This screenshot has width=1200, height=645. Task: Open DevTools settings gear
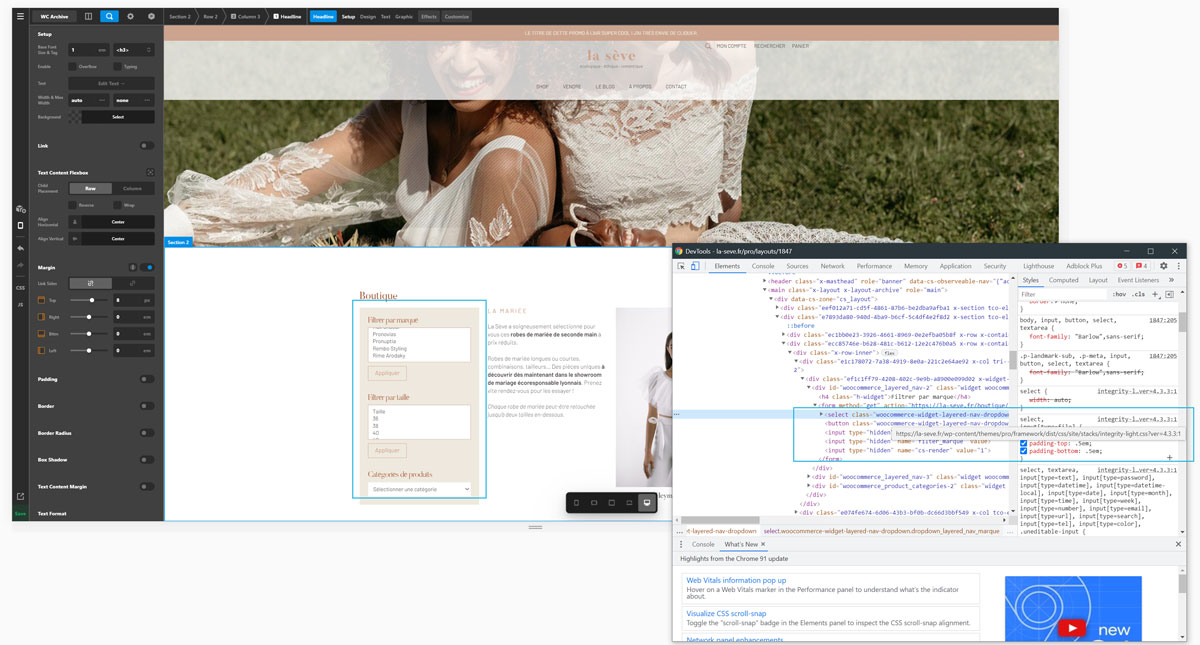(x=1163, y=266)
